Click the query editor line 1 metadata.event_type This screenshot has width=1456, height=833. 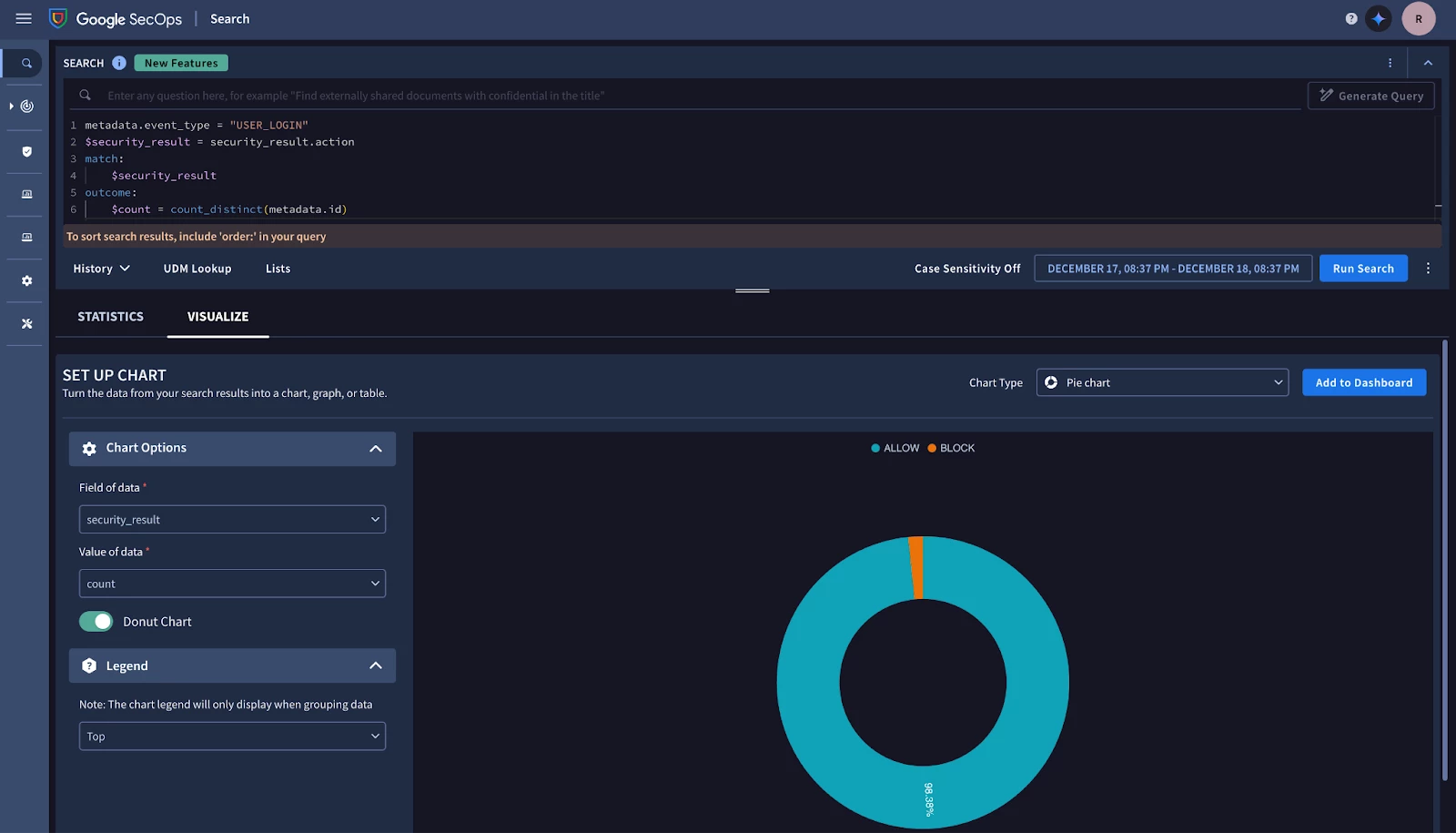click(197, 125)
